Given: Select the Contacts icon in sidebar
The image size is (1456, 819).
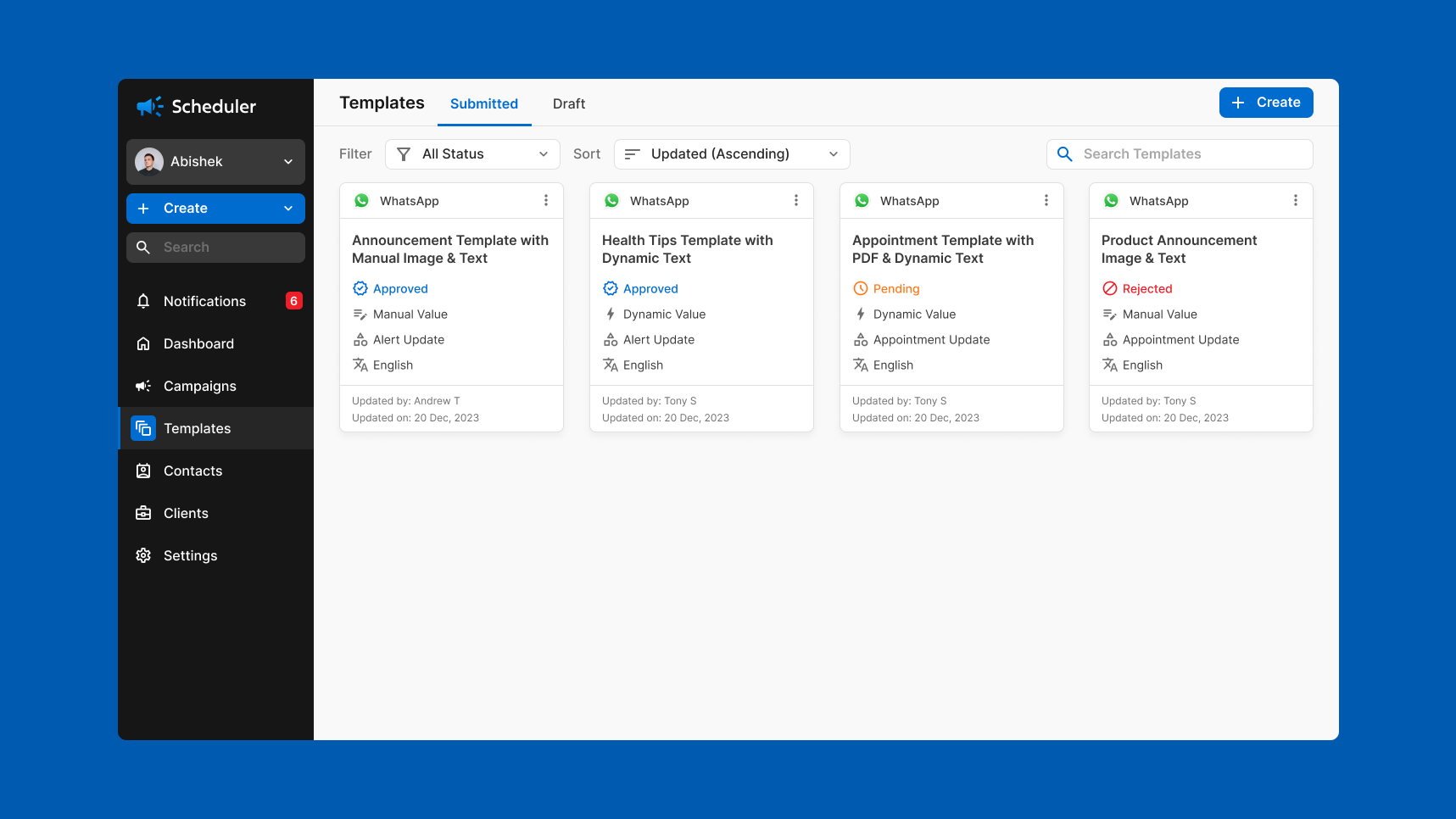Looking at the screenshot, I should [x=143, y=471].
